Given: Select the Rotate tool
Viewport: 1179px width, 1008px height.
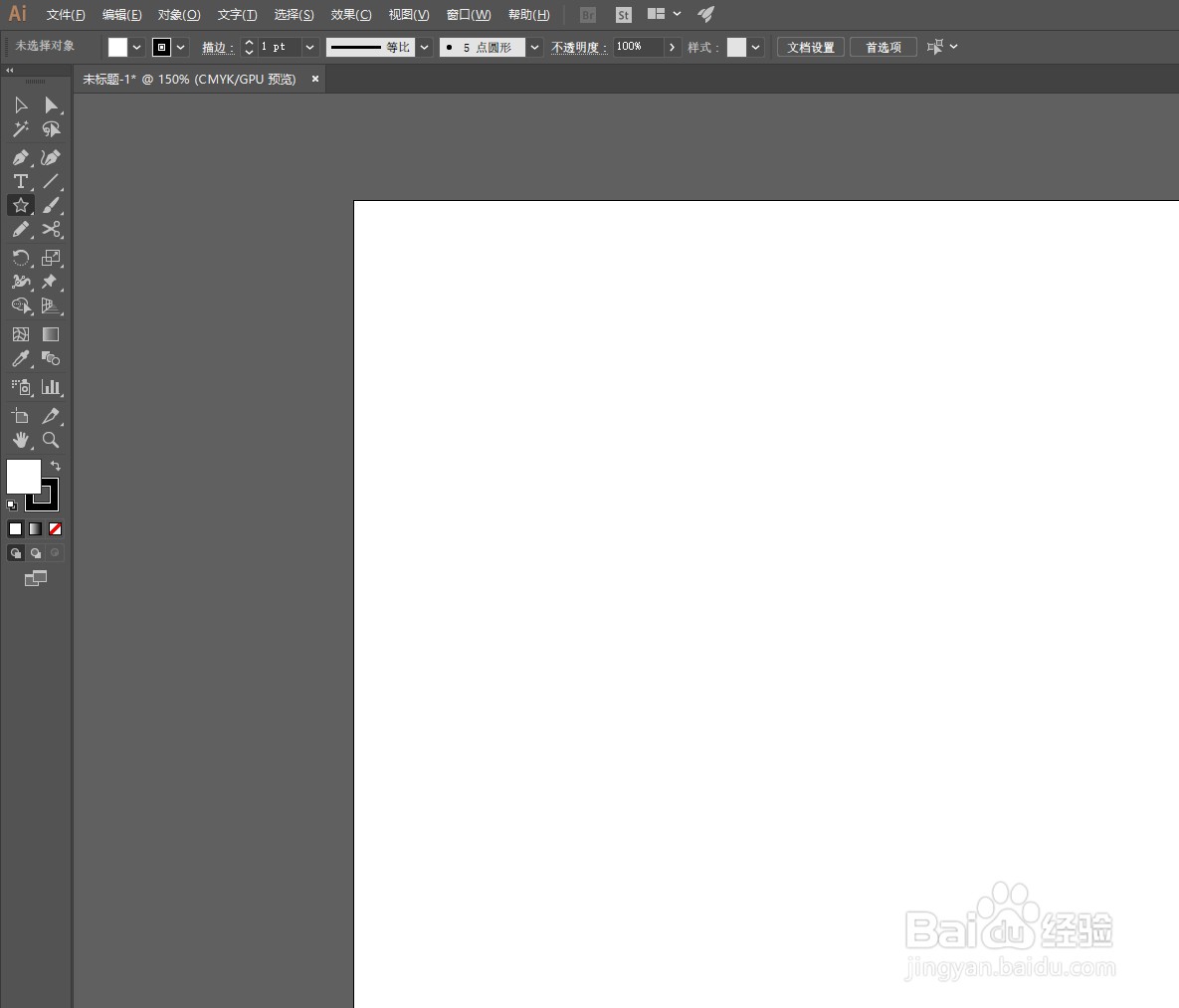Looking at the screenshot, I should pyautogui.click(x=20, y=258).
